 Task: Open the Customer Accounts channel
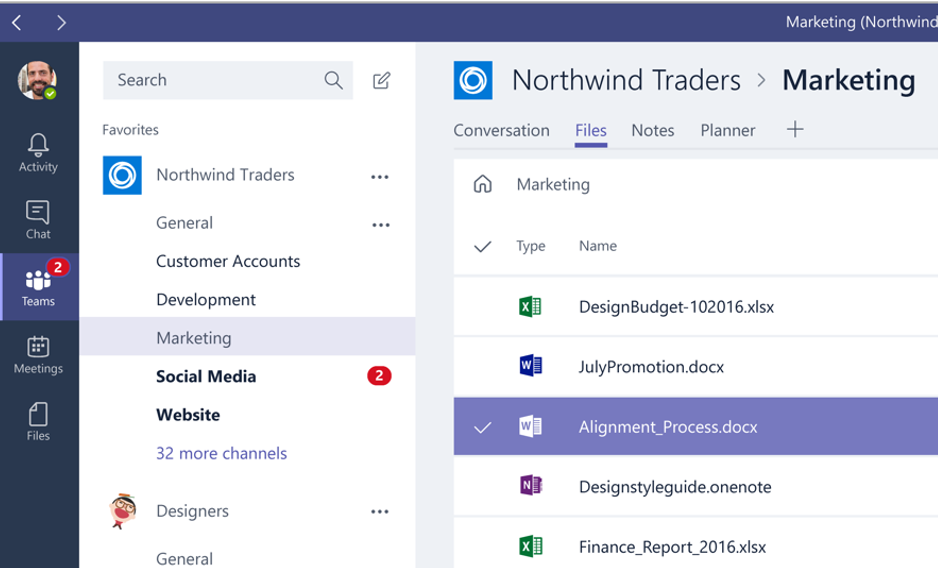pyautogui.click(x=228, y=261)
